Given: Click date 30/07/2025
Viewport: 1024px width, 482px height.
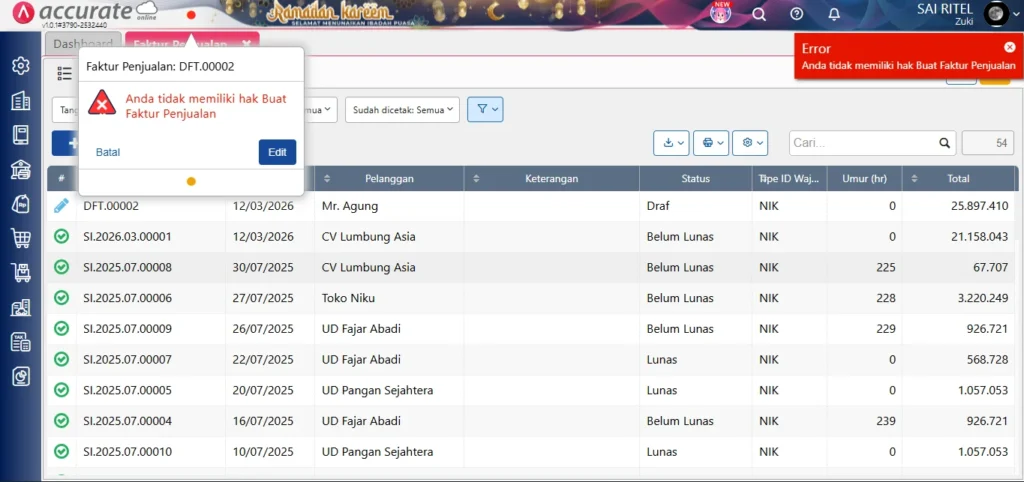Looking at the screenshot, I should [x=263, y=267].
